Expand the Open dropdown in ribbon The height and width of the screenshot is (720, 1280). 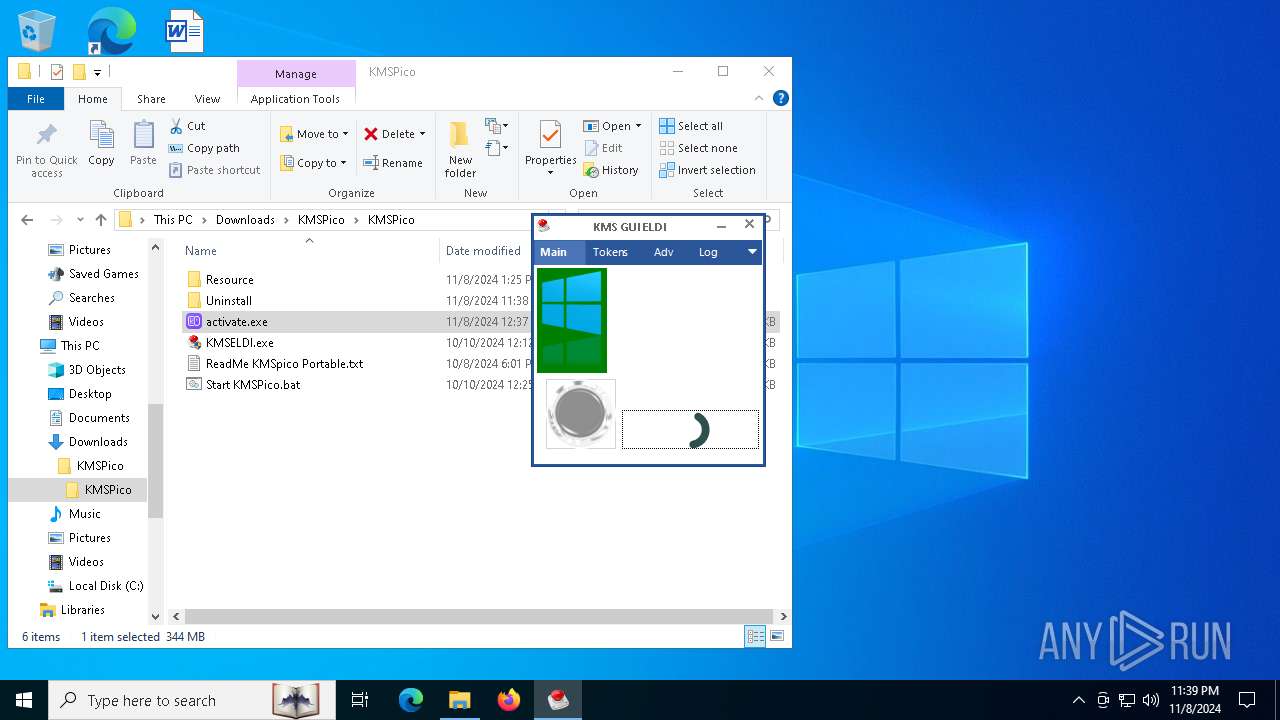(638, 126)
